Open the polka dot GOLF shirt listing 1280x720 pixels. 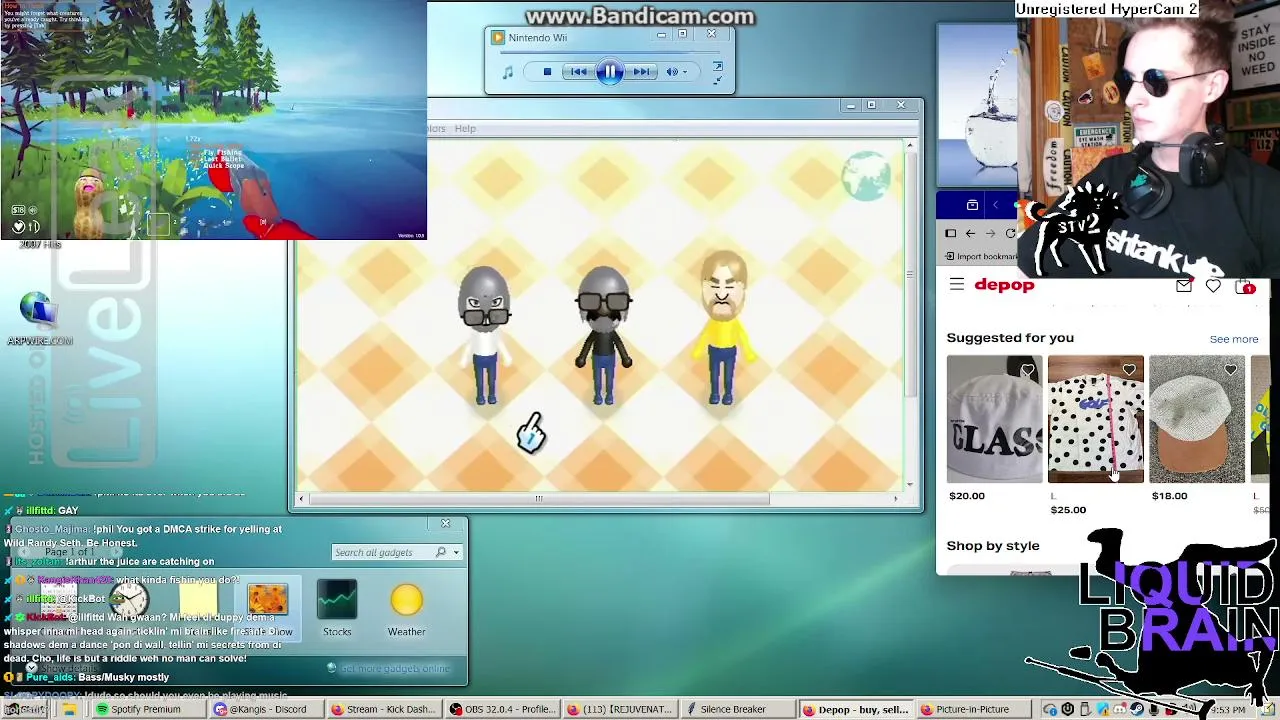(x=1095, y=419)
